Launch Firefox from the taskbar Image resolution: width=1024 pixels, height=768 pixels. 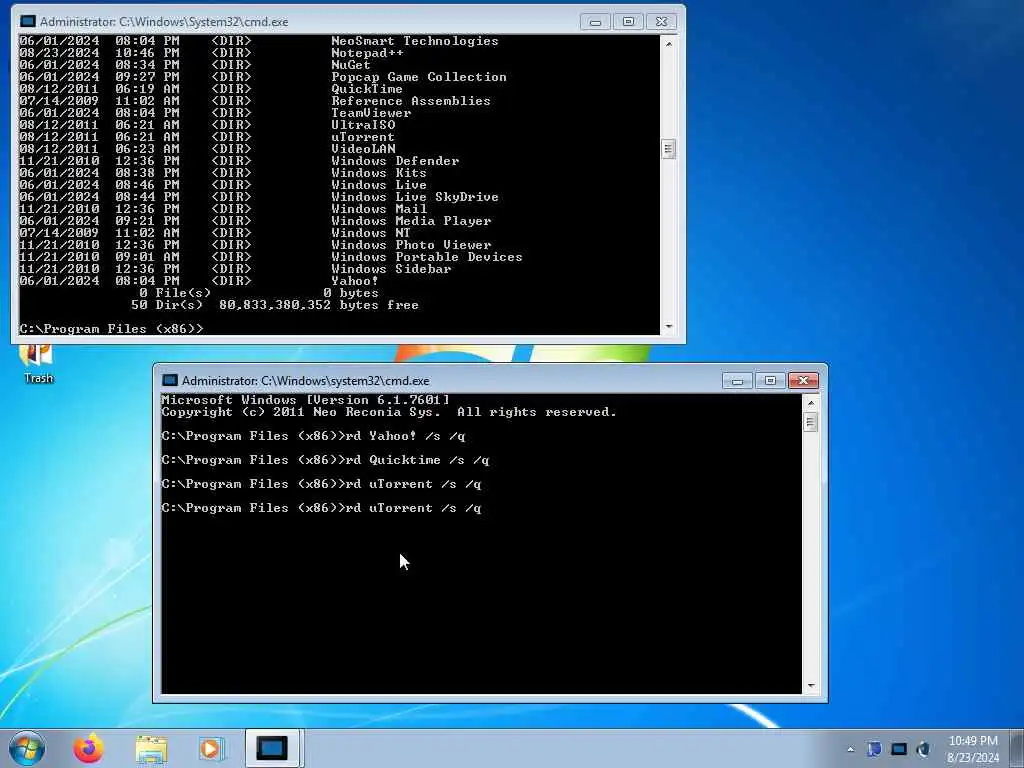88,748
